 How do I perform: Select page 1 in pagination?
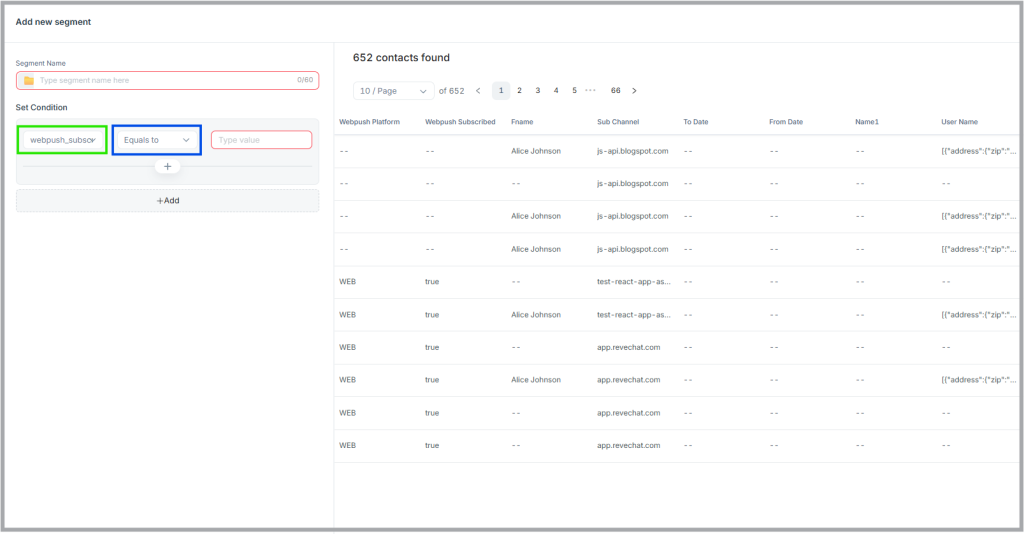tap(501, 91)
